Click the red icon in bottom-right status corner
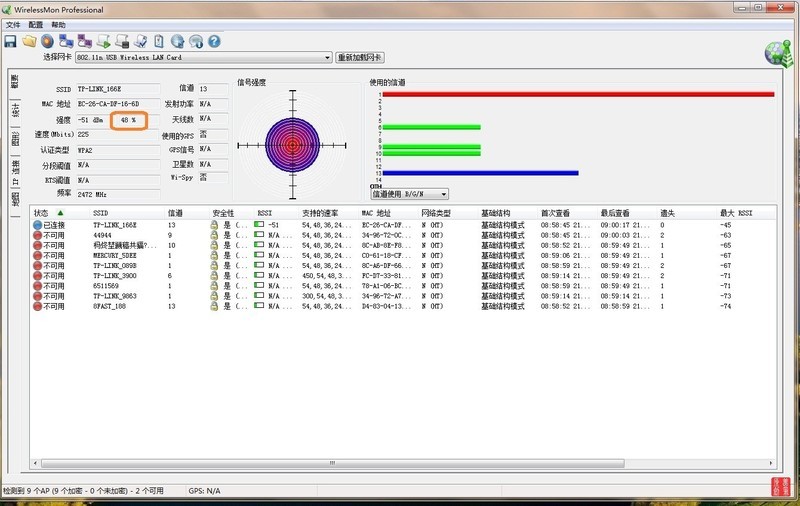The width and height of the screenshot is (800, 506). coord(781,486)
